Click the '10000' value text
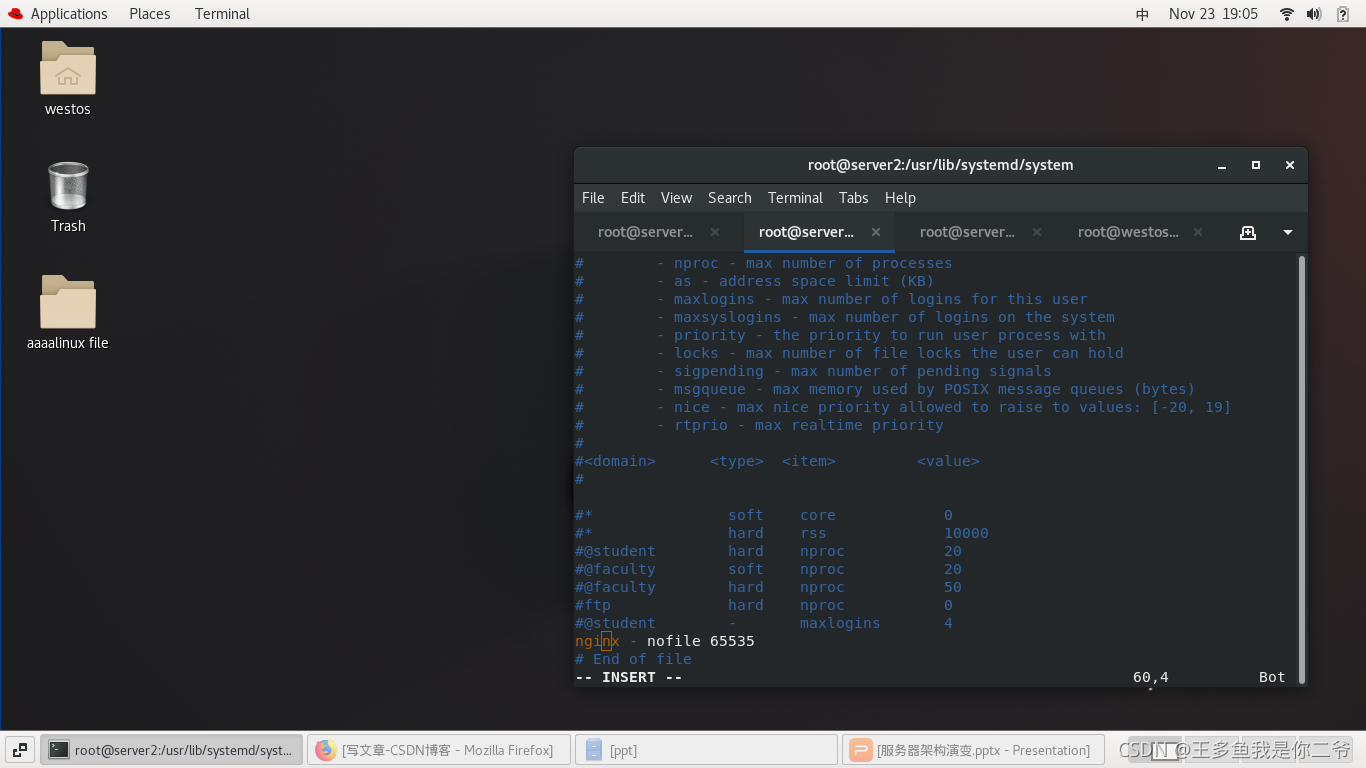Viewport: 1366px width, 768px height. coord(966,533)
